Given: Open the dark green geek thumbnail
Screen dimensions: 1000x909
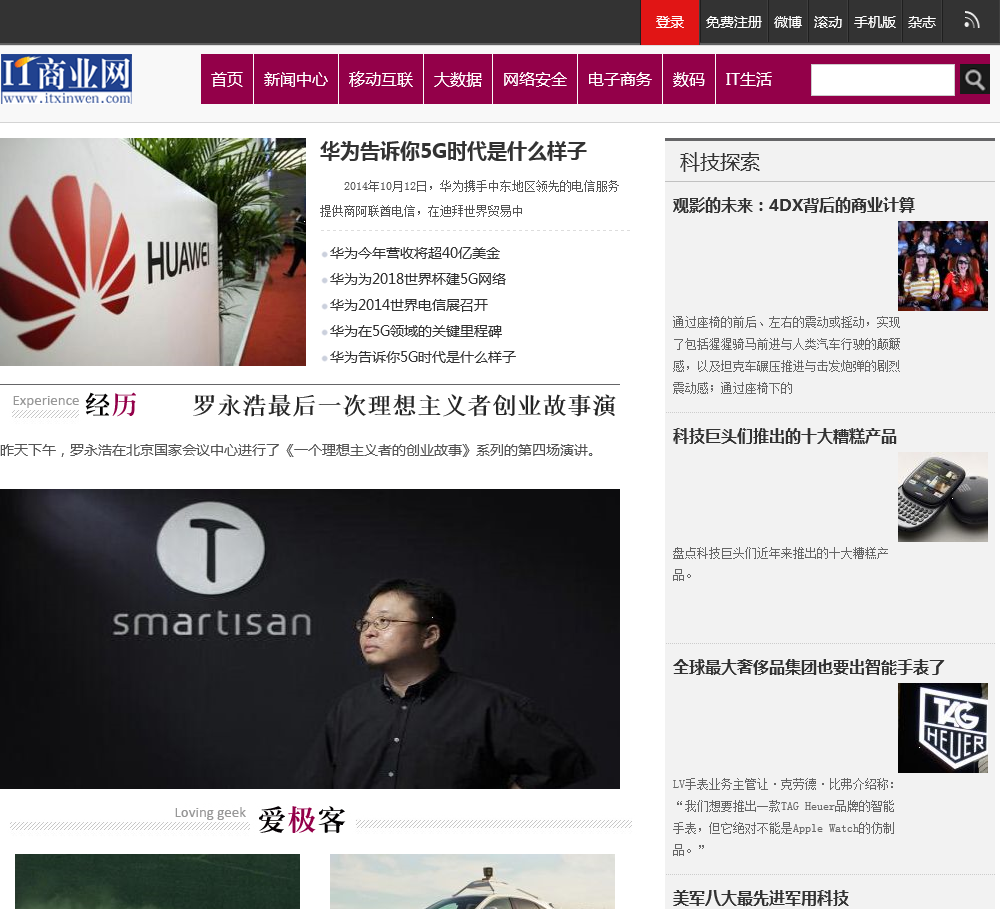Looking at the screenshot, I should tap(158, 882).
